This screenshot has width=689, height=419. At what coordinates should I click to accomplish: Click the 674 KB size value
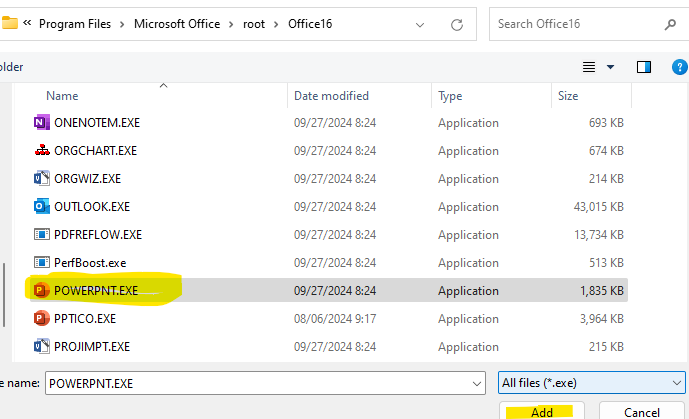(606, 151)
